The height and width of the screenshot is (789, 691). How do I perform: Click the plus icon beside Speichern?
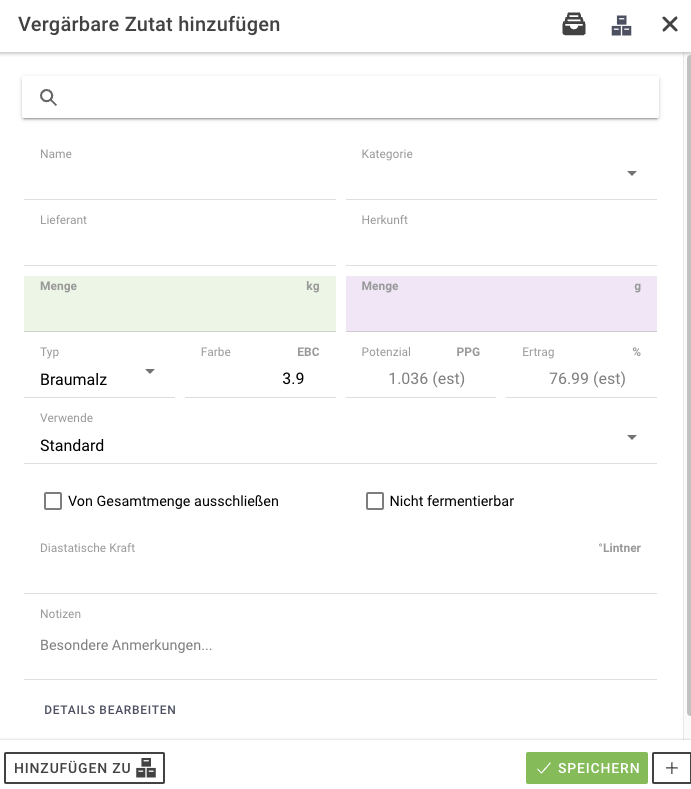pos(671,768)
